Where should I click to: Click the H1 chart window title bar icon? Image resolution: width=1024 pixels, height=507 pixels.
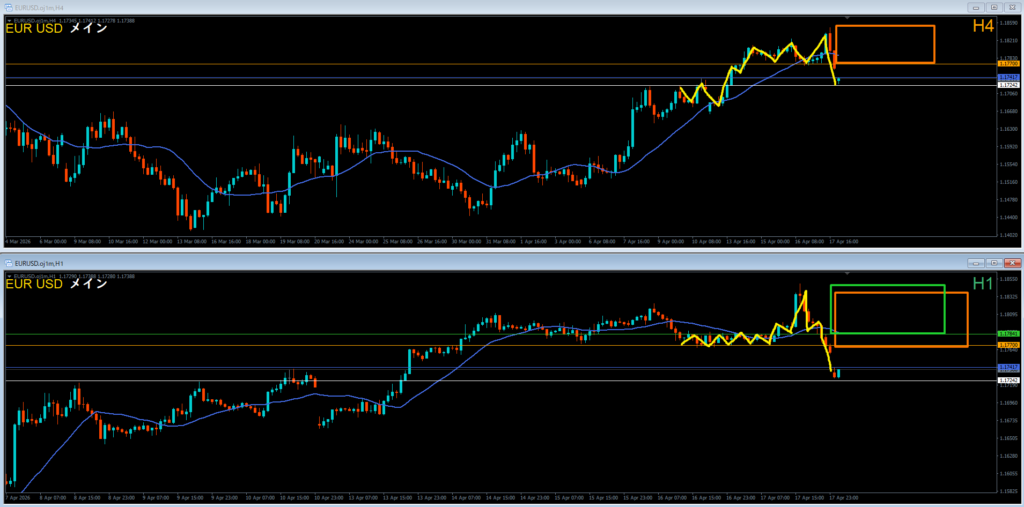tap(8, 261)
